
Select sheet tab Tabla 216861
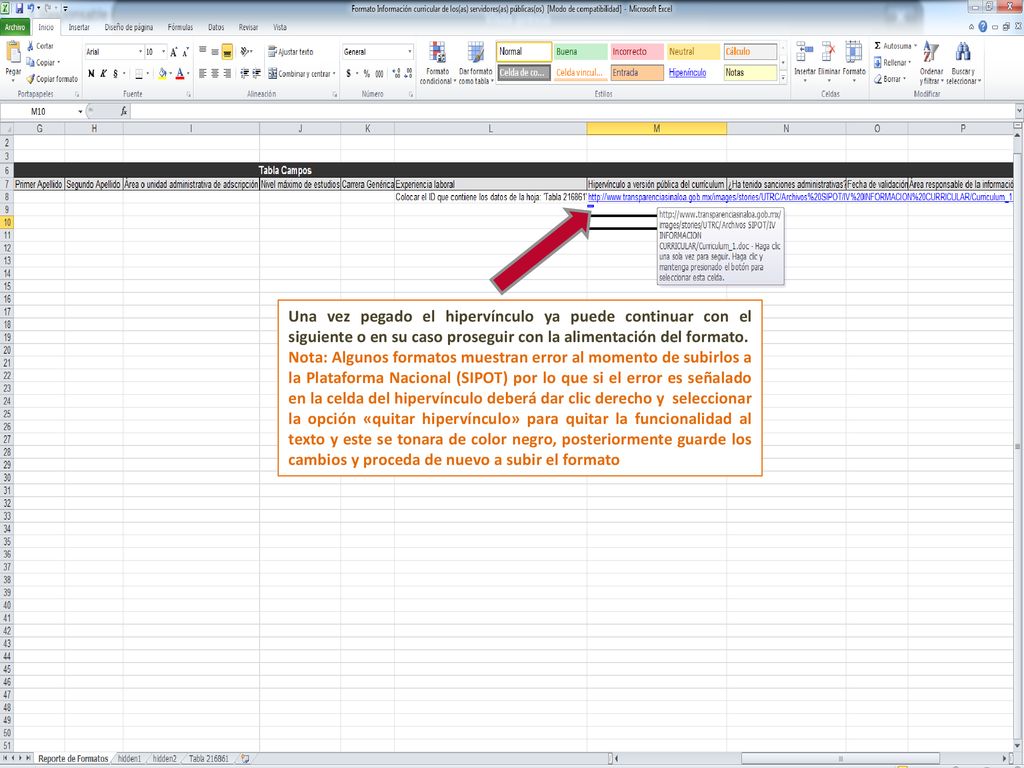[209, 758]
